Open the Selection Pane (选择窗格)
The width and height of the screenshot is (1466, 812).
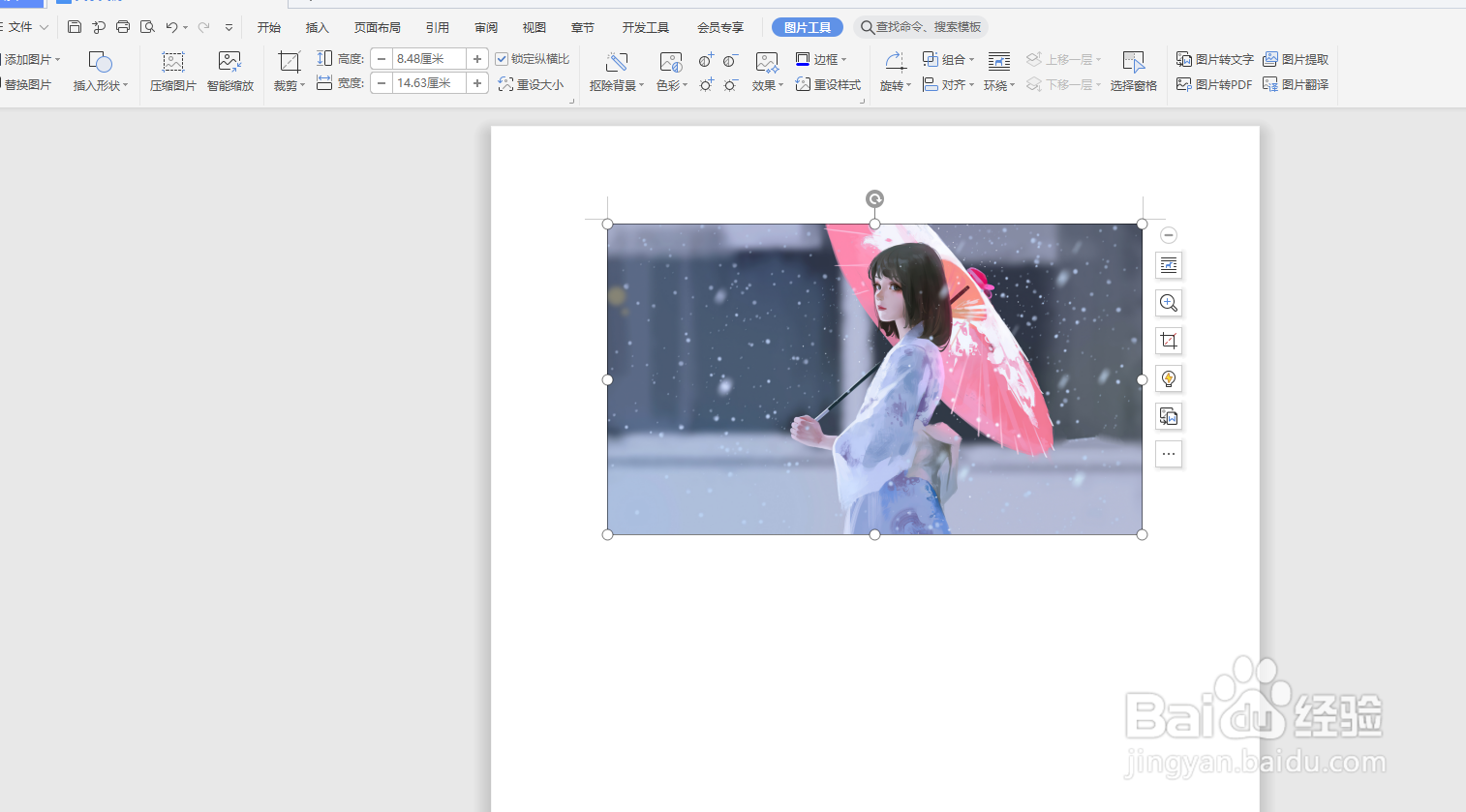tap(1134, 73)
